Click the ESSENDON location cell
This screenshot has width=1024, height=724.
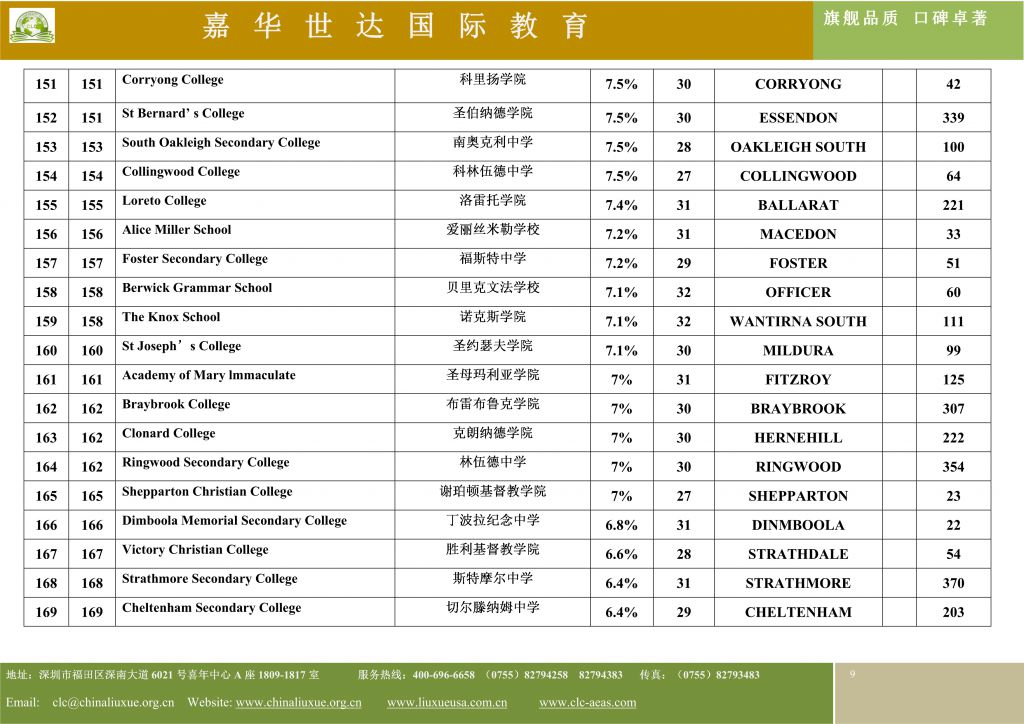[798, 118]
